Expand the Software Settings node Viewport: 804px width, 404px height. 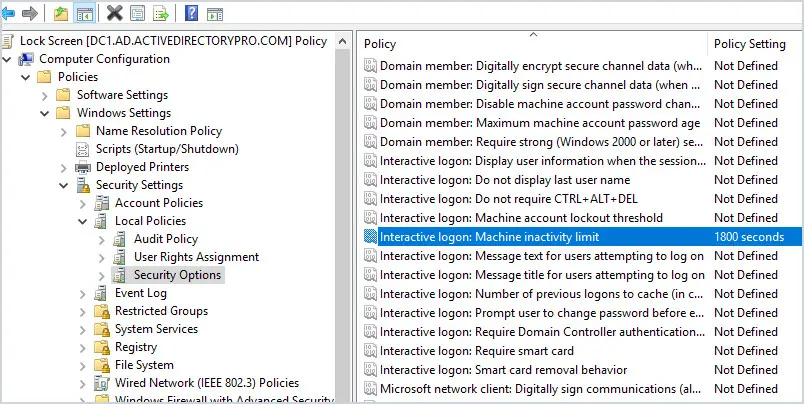(x=45, y=95)
